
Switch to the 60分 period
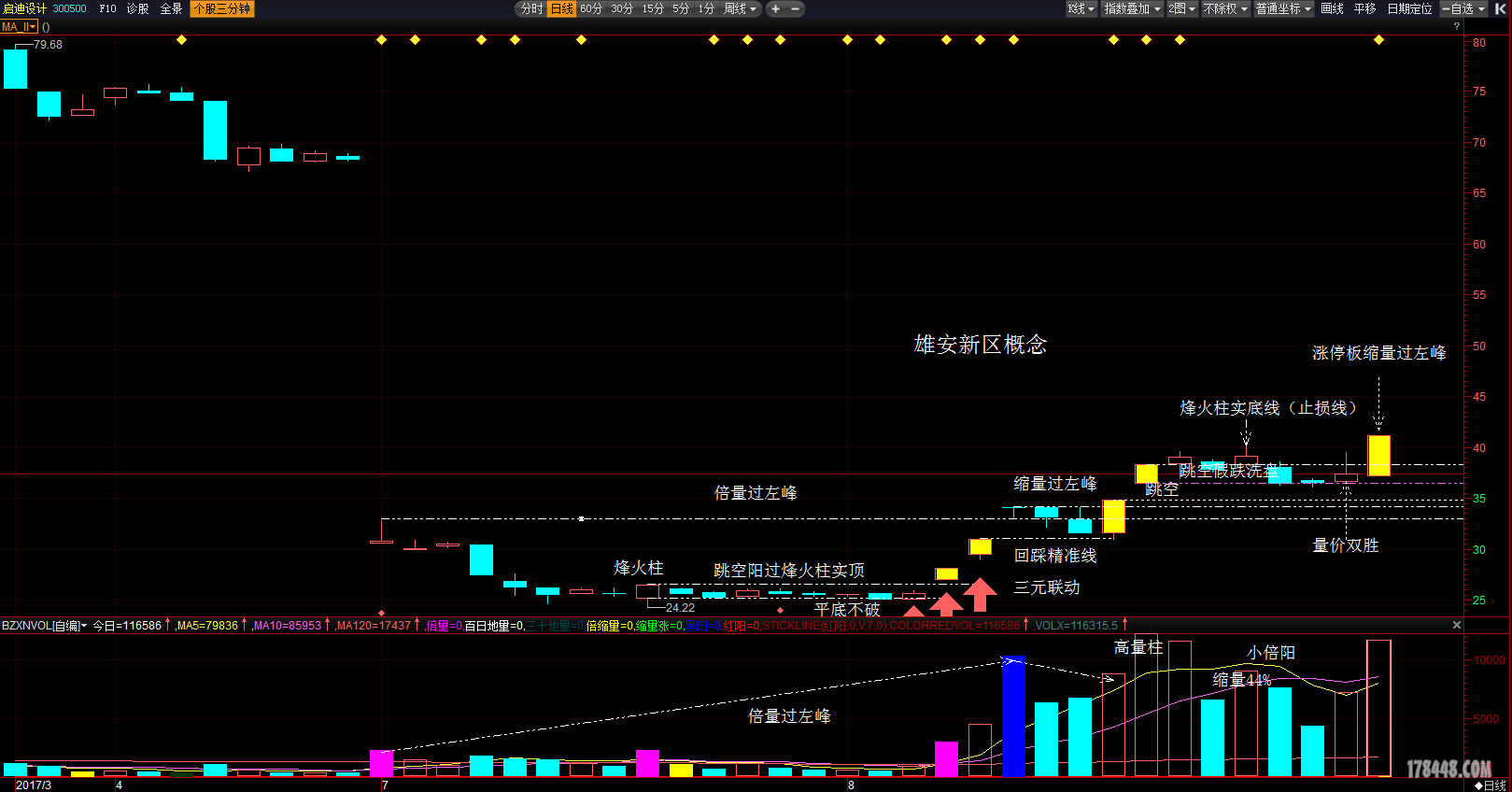591,8
